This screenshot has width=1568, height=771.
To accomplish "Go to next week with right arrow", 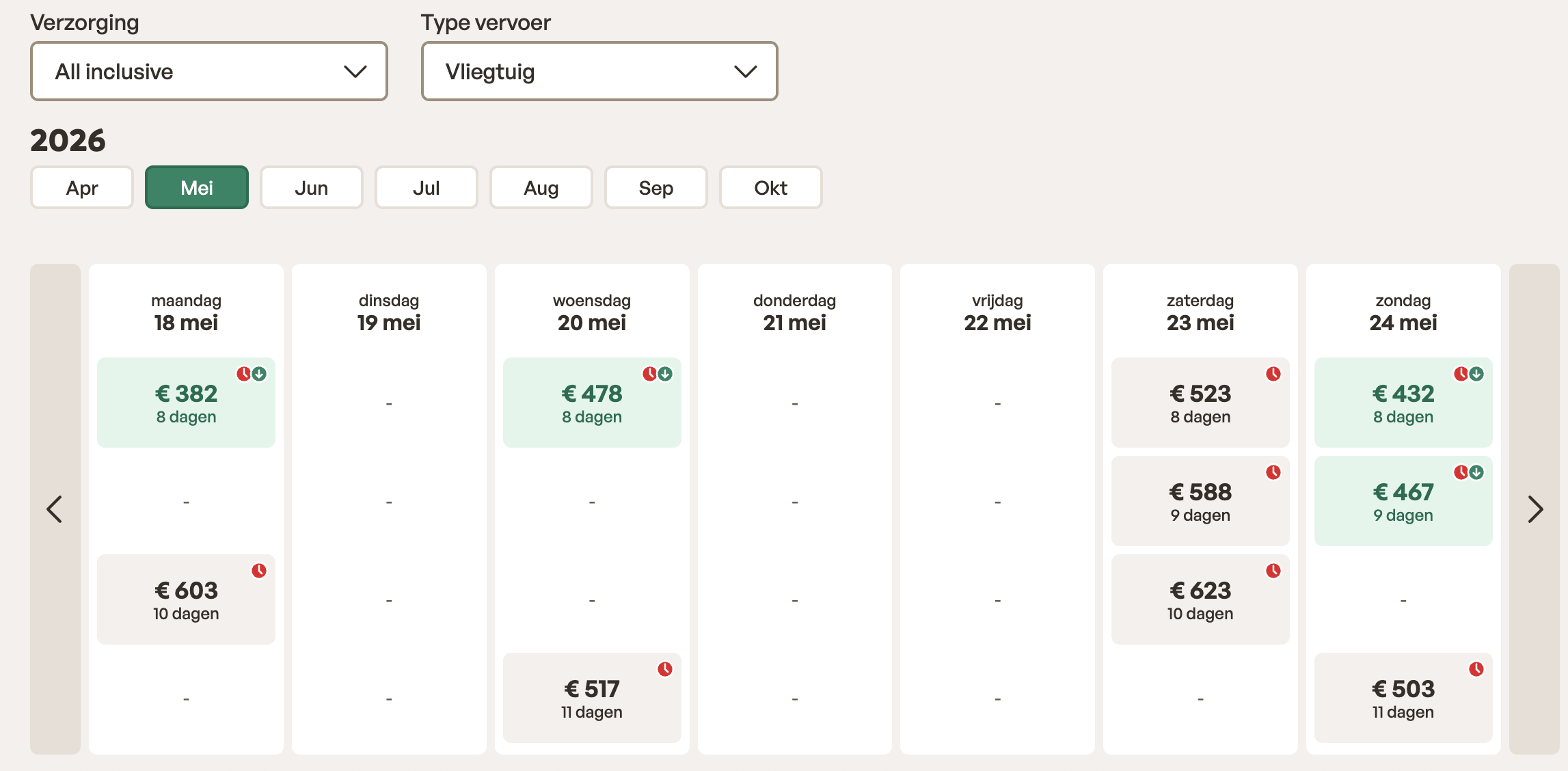I will 1535,509.
